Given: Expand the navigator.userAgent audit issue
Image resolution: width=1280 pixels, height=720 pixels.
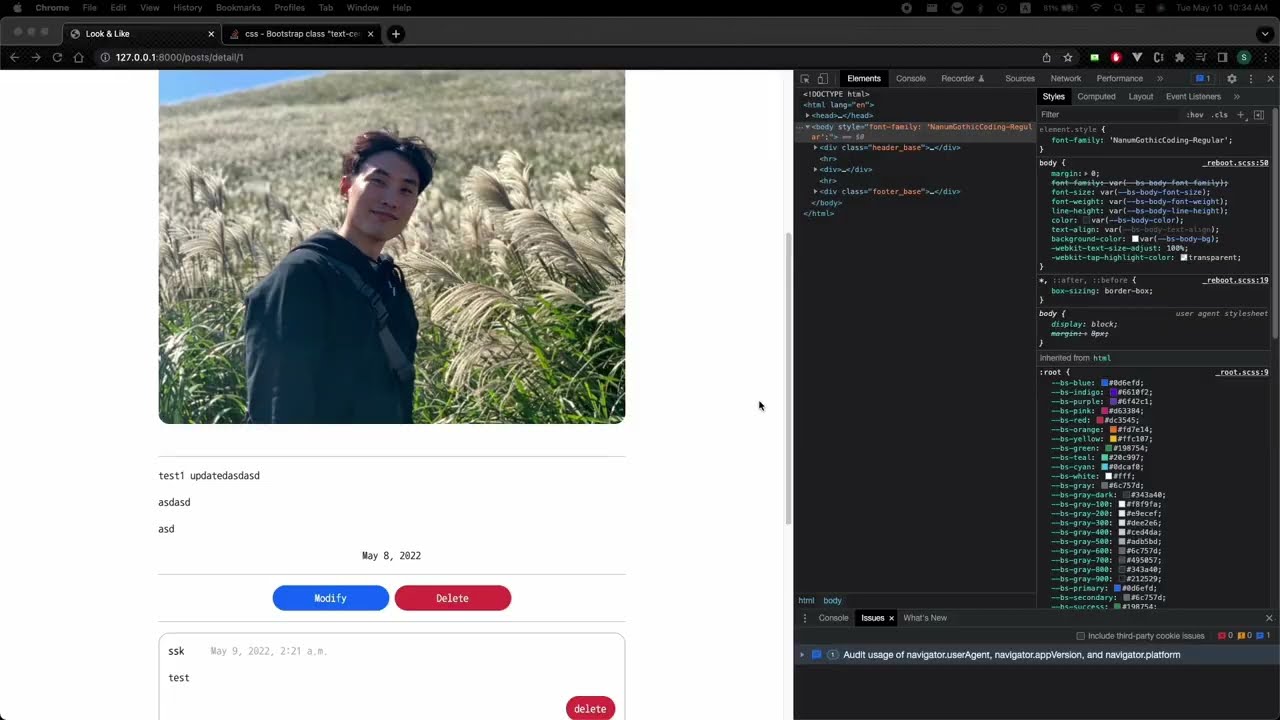Looking at the screenshot, I should 801,655.
